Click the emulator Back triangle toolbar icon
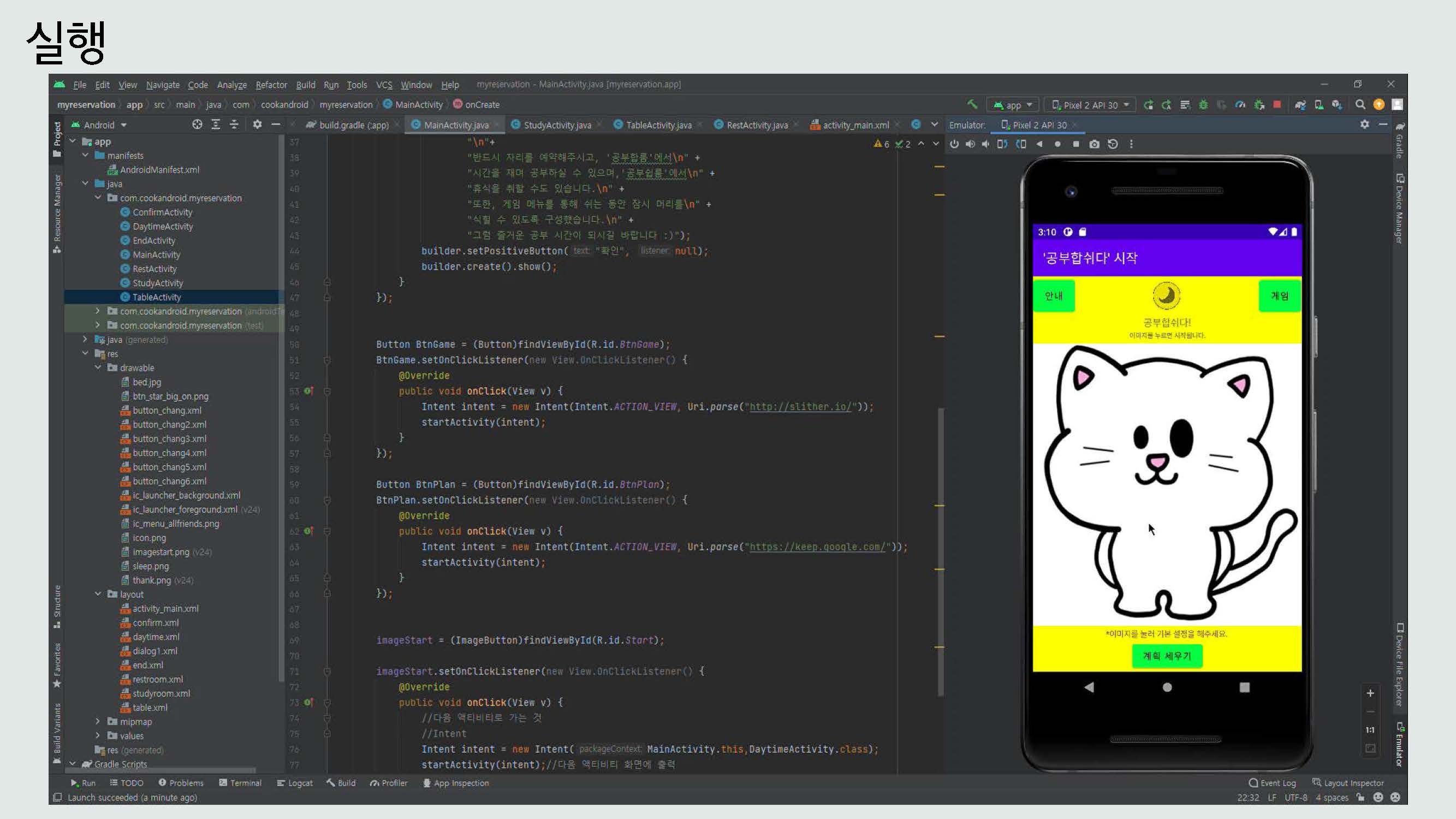1456x819 pixels. [x=1039, y=144]
